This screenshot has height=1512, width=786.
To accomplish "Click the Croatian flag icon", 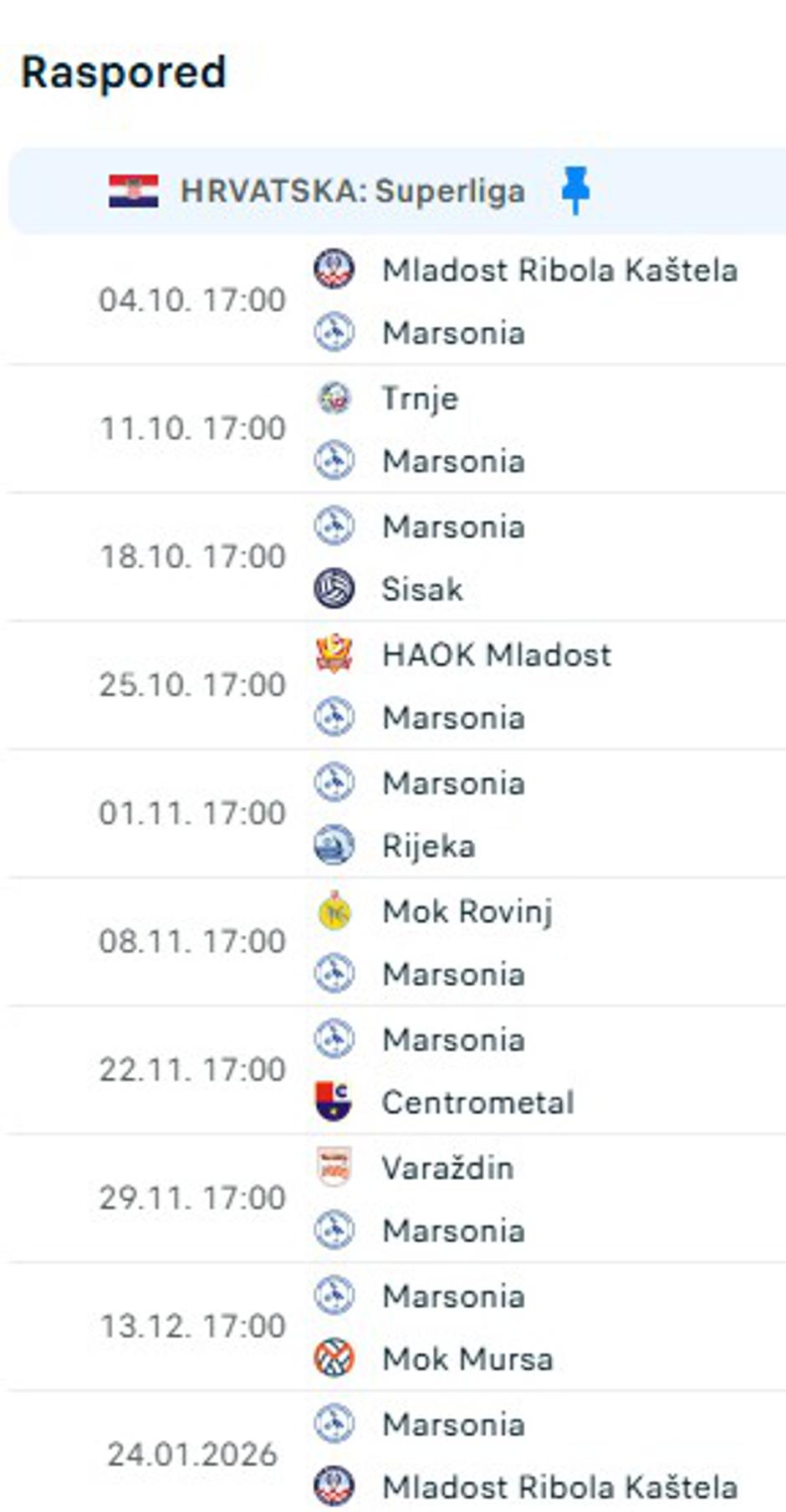I will point(134,192).
